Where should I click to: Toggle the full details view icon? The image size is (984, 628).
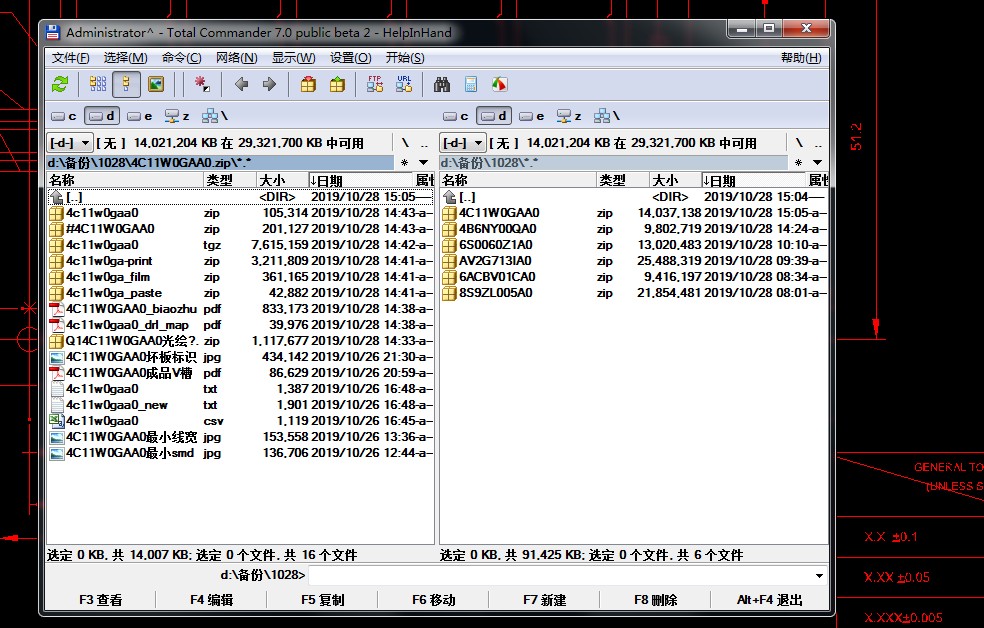126,84
